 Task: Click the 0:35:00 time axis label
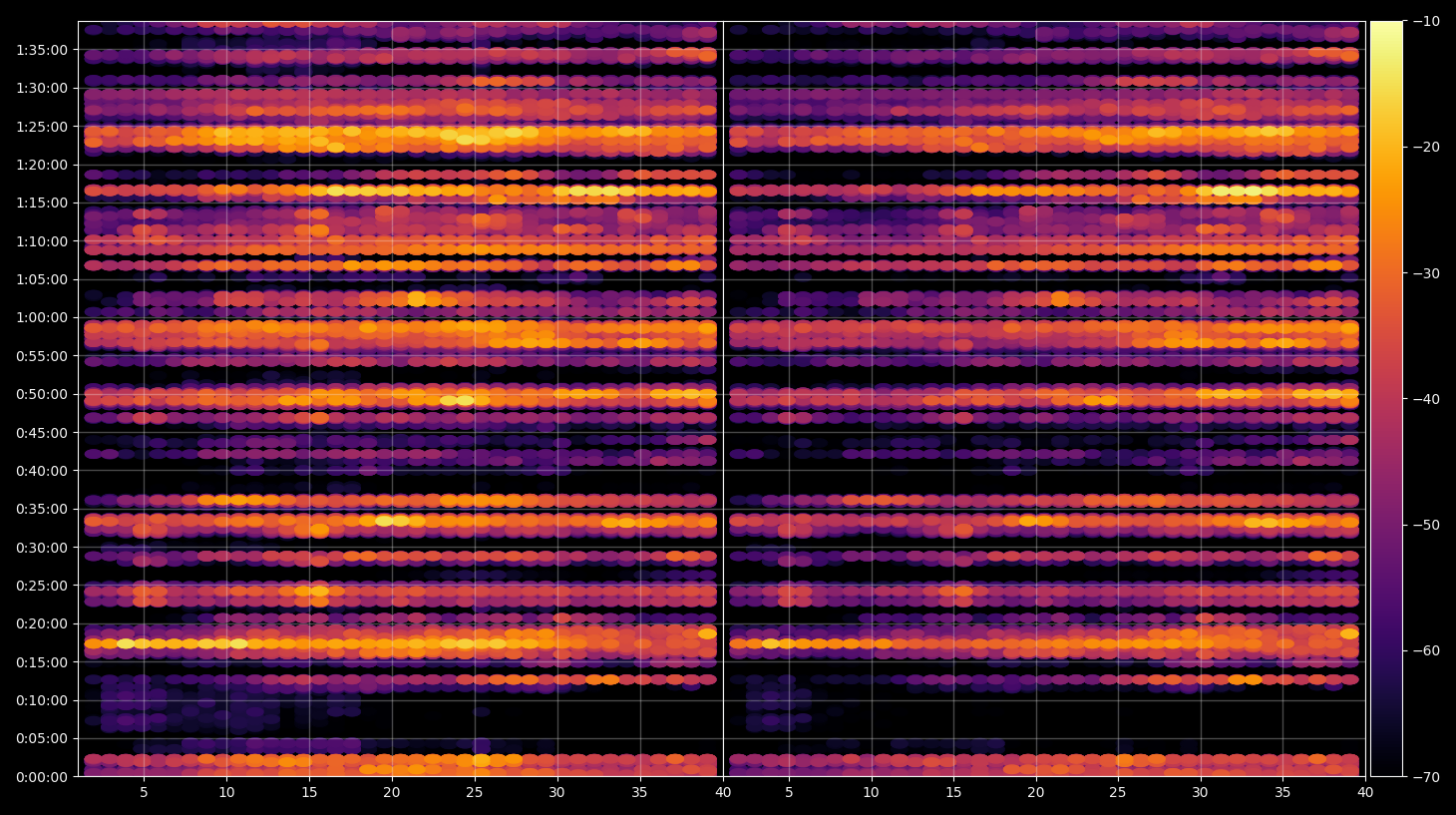42,509
